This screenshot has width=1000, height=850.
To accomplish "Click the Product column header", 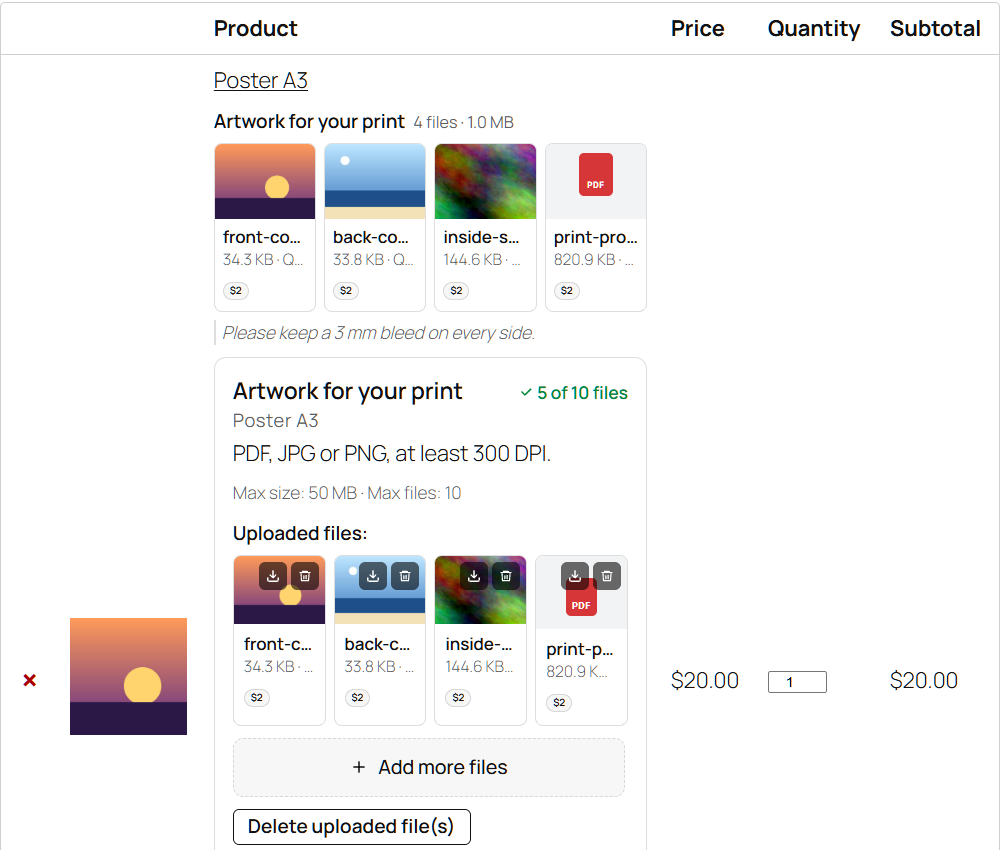I will coord(256,29).
